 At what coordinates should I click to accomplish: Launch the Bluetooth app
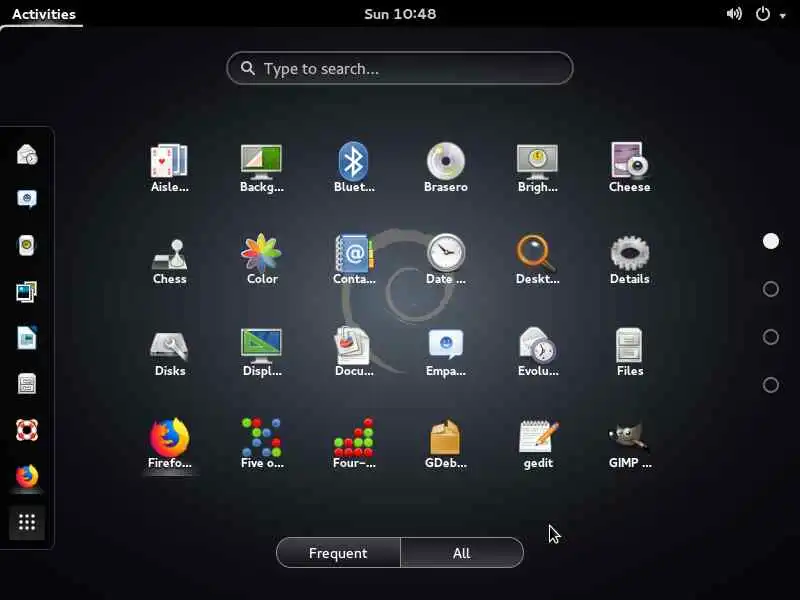click(x=354, y=167)
